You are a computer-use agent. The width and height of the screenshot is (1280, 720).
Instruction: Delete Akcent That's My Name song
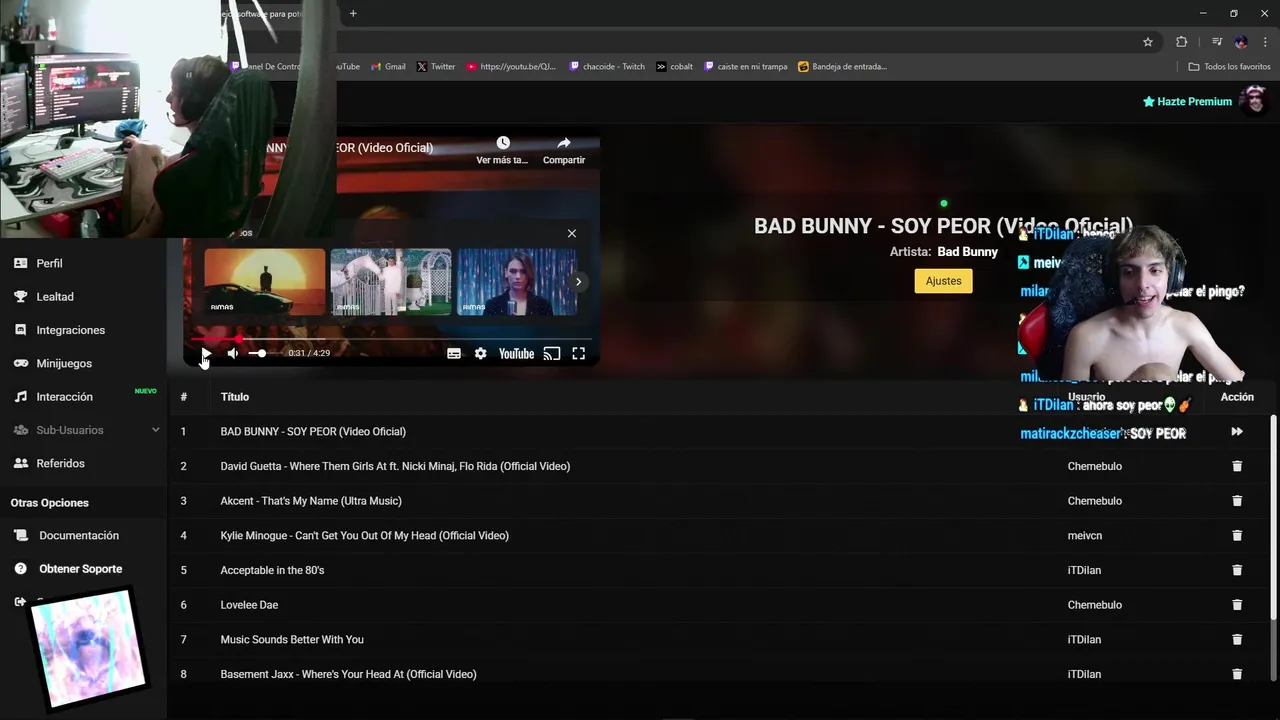[1237, 501]
